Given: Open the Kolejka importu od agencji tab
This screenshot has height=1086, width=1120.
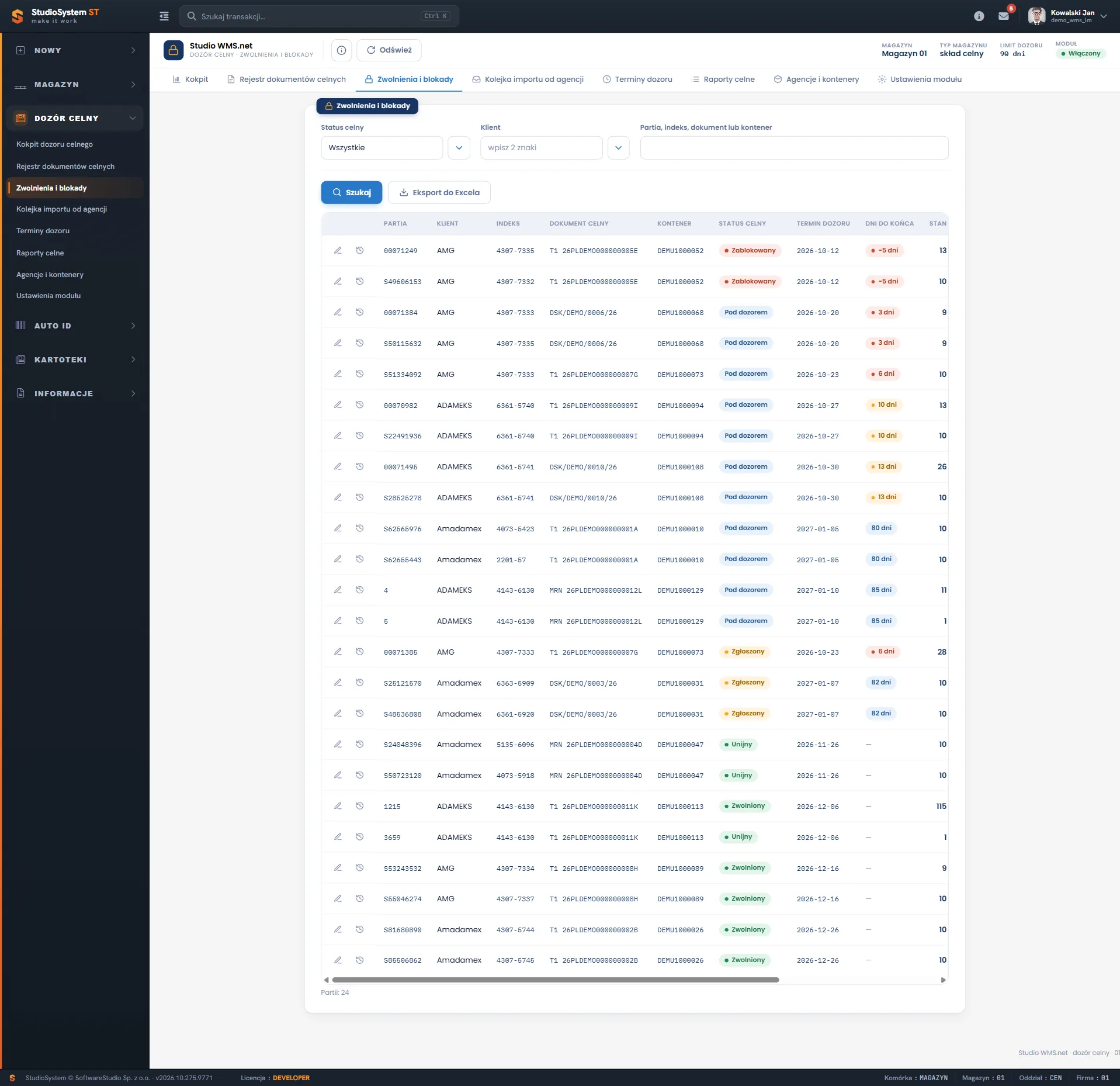Looking at the screenshot, I should [x=528, y=79].
